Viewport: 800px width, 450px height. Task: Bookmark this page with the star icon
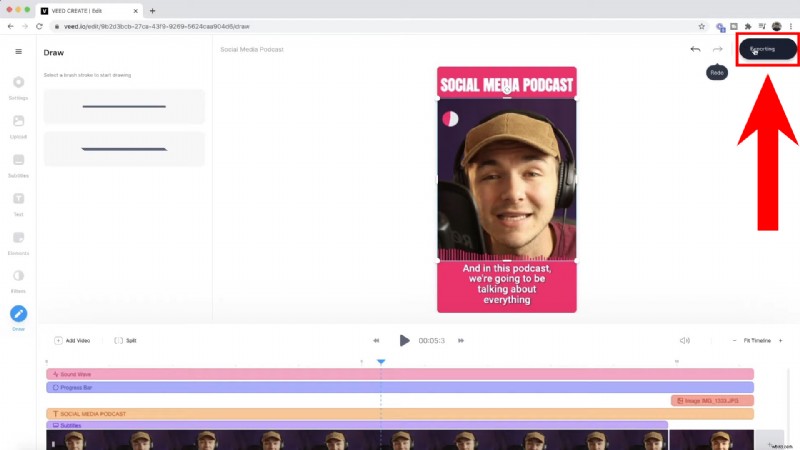click(701, 27)
